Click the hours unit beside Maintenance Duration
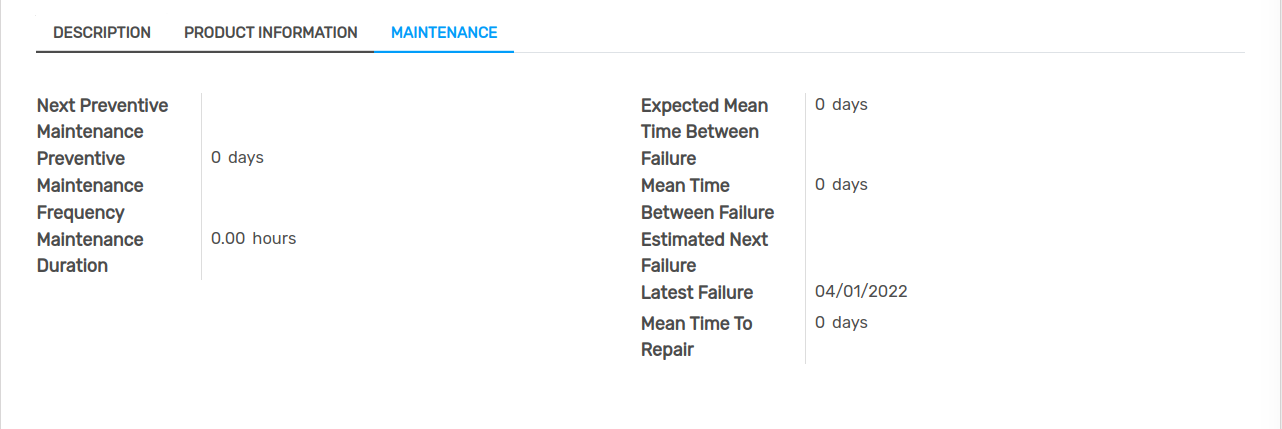Image resolution: width=1282 pixels, height=429 pixels. click(x=274, y=238)
